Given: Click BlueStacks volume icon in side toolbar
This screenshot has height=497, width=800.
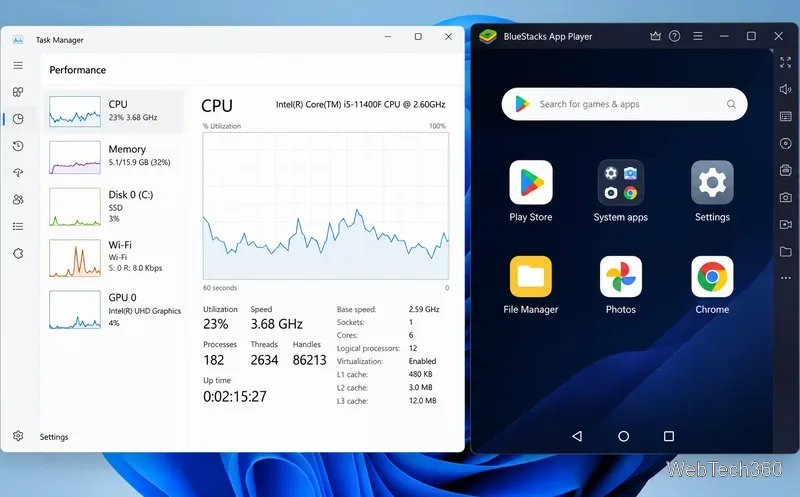Looking at the screenshot, I should coord(786,89).
